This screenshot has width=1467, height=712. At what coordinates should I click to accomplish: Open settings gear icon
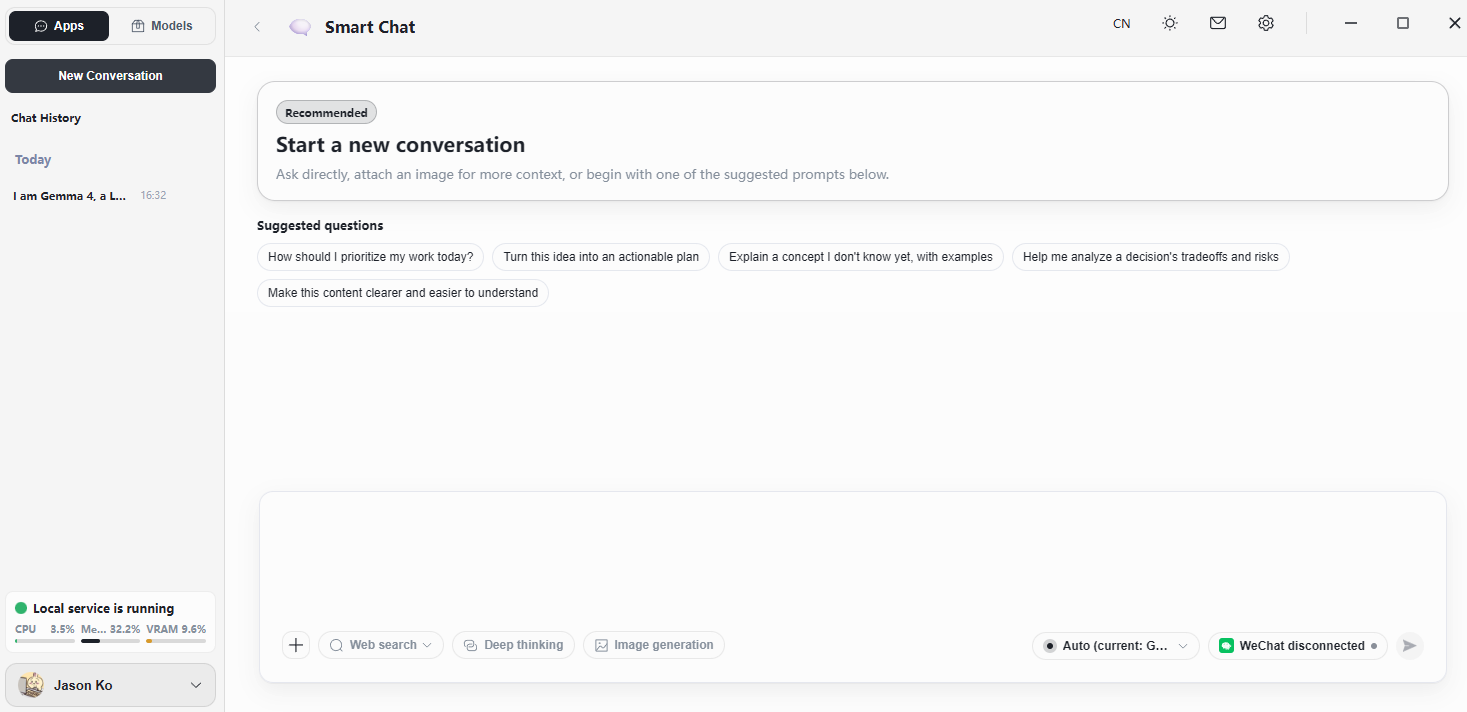coord(1266,23)
